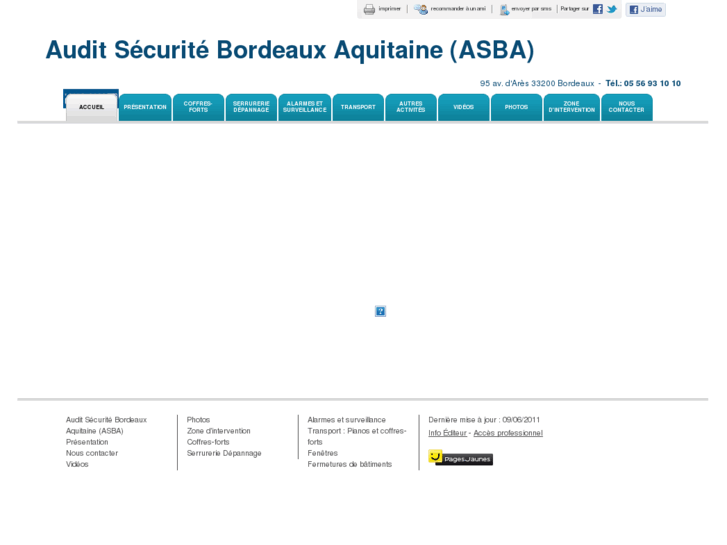Open the Autres Activités tab
The height and width of the screenshot is (545, 727).
click(411, 108)
